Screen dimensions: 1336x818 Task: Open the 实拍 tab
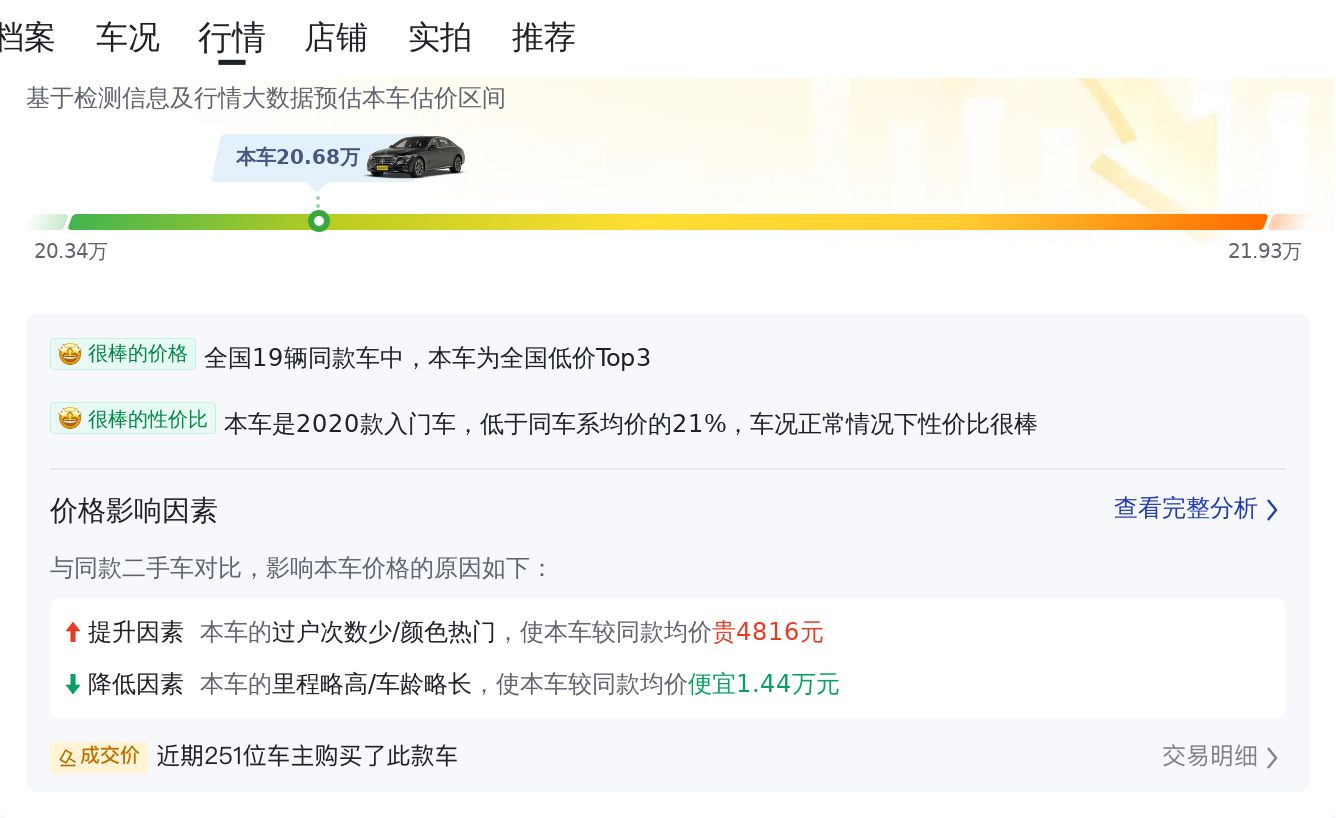pyautogui.click(x=439, y=38)
